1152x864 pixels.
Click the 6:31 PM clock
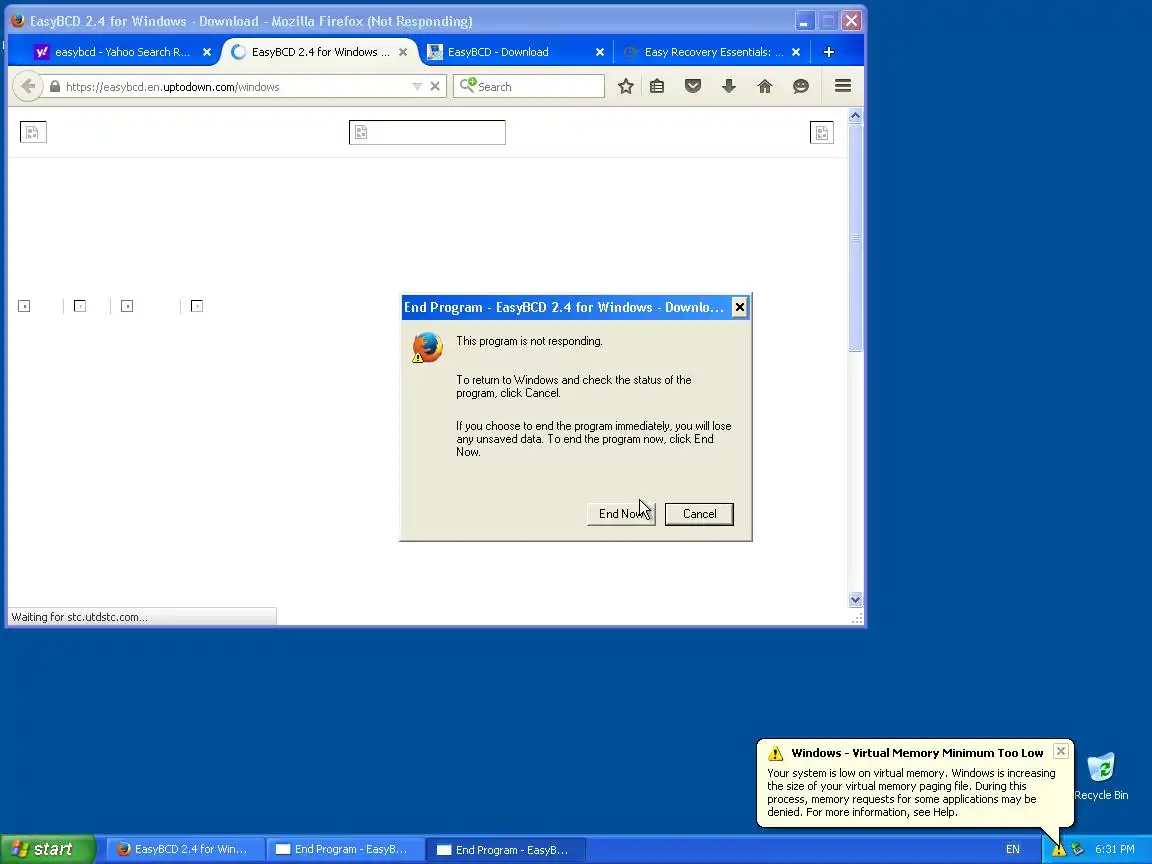tap(1115, 849)
